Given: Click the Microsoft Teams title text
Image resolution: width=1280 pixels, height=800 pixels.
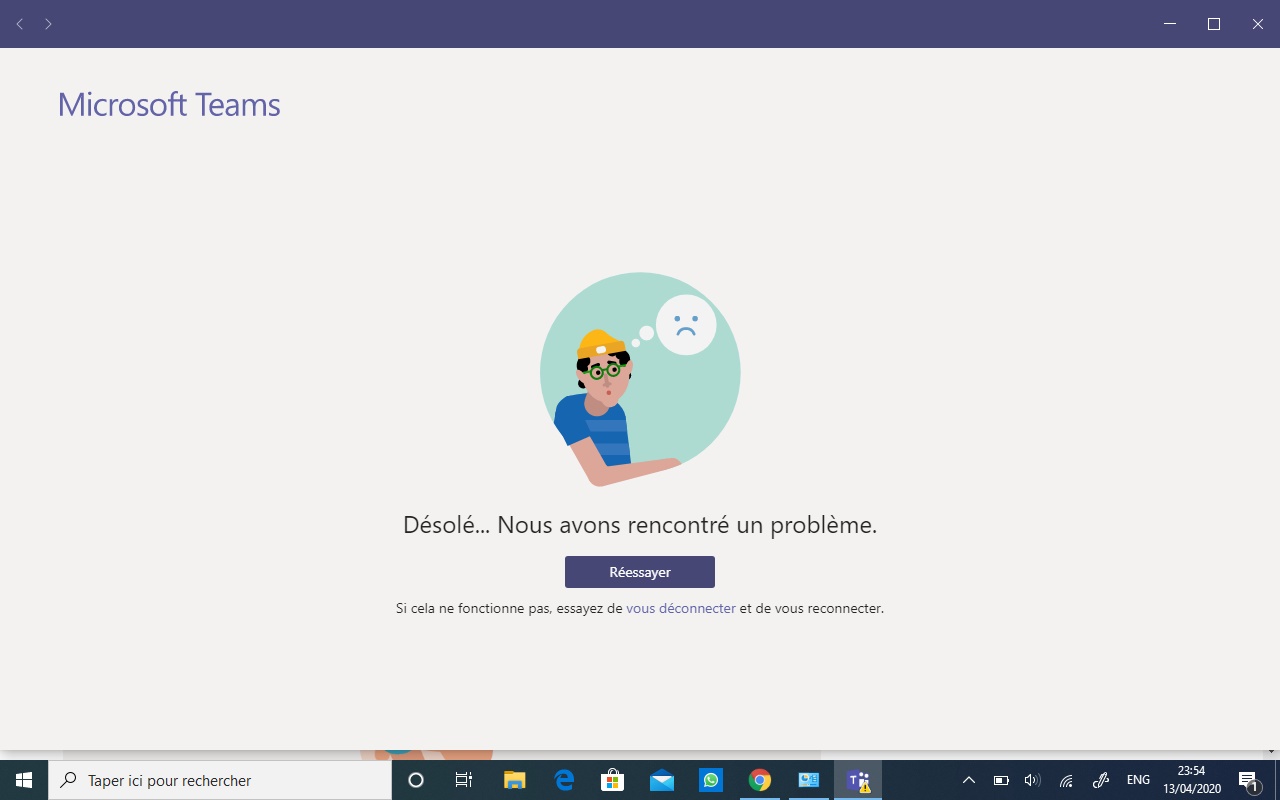Looking at the screenshot, I should point(169,104).
